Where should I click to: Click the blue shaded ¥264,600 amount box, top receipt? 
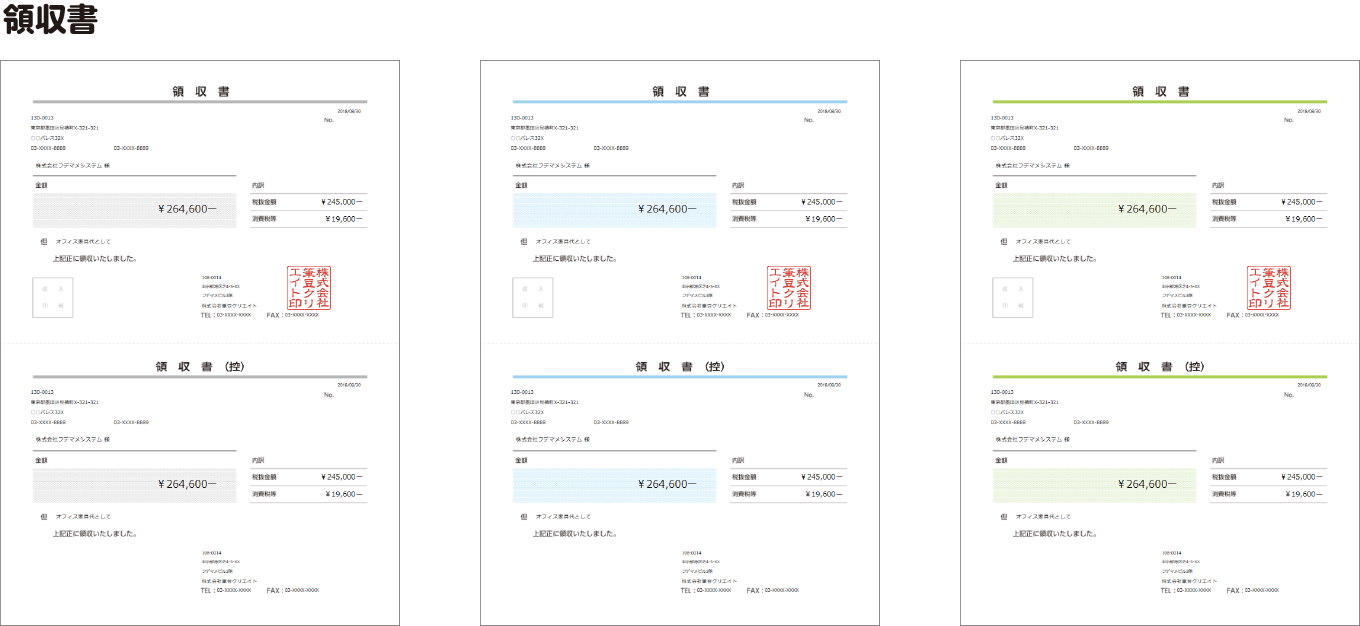(x=615, y=210)
